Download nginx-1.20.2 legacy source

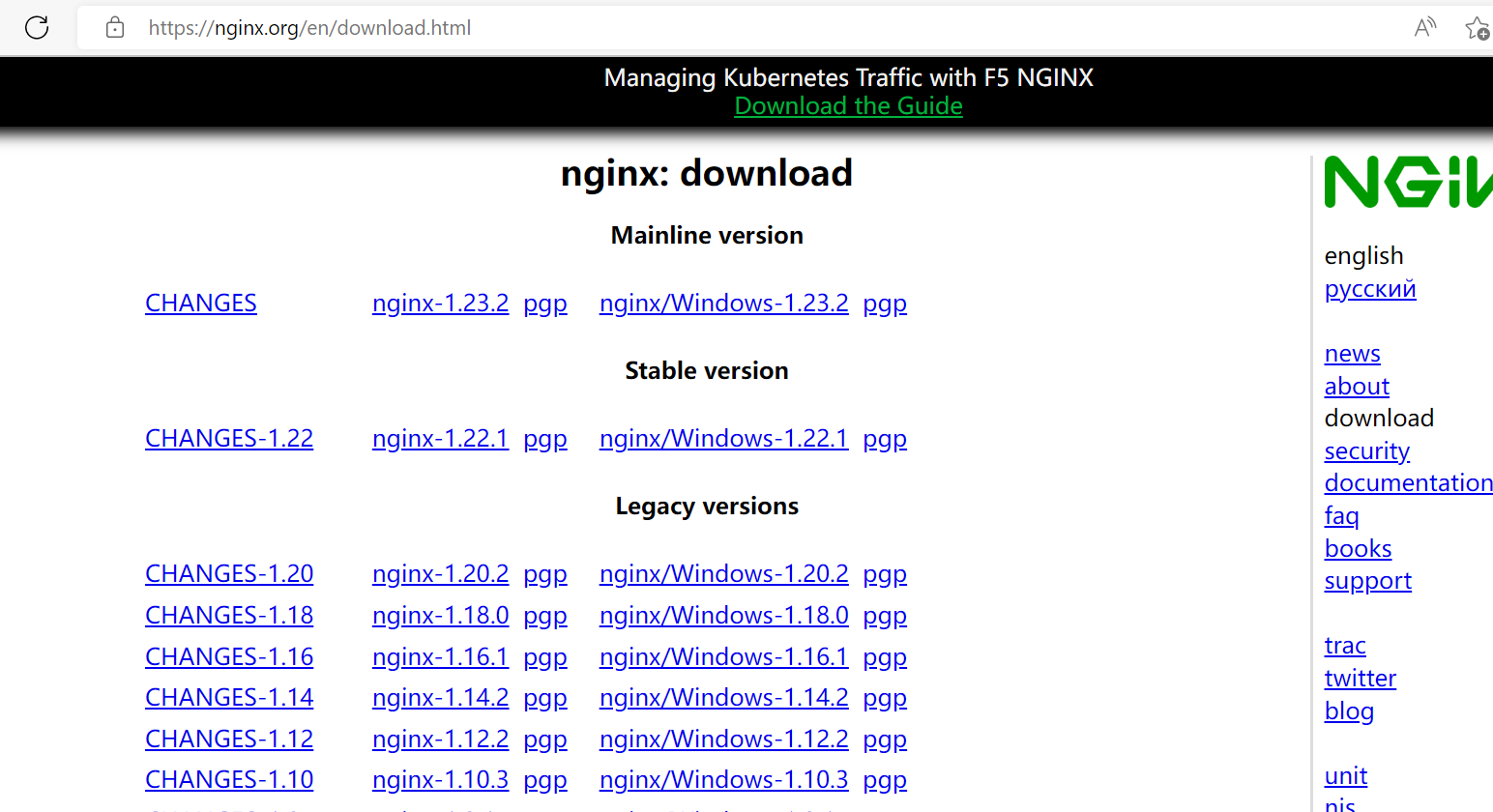[440, 573]
